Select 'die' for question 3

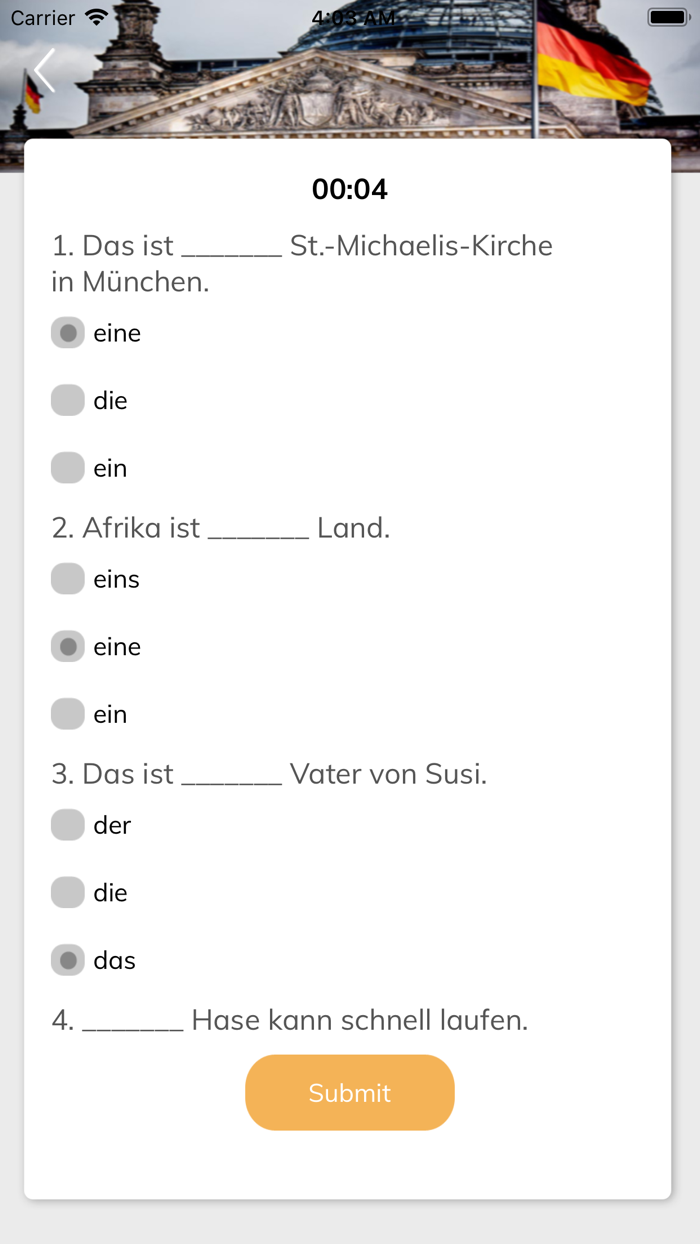click(67, 892)
